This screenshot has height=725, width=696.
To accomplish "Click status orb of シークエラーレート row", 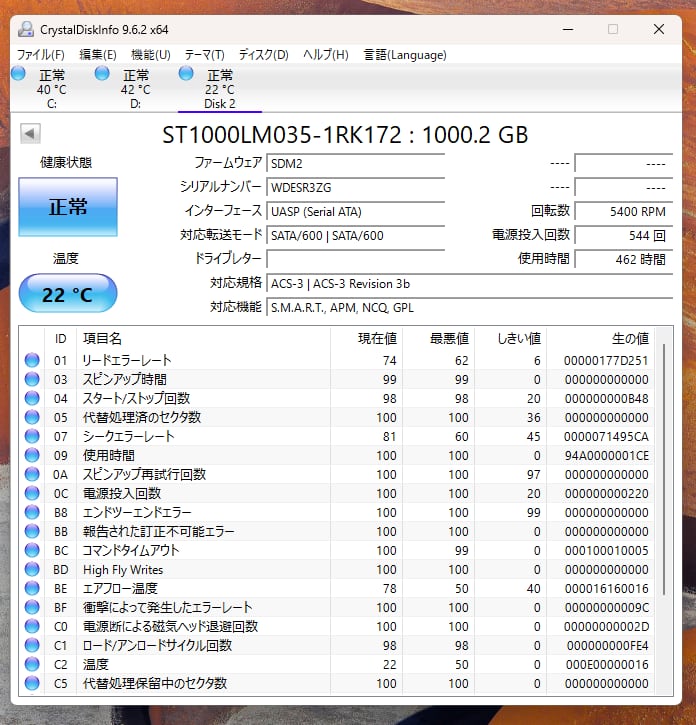I will 32,436.
